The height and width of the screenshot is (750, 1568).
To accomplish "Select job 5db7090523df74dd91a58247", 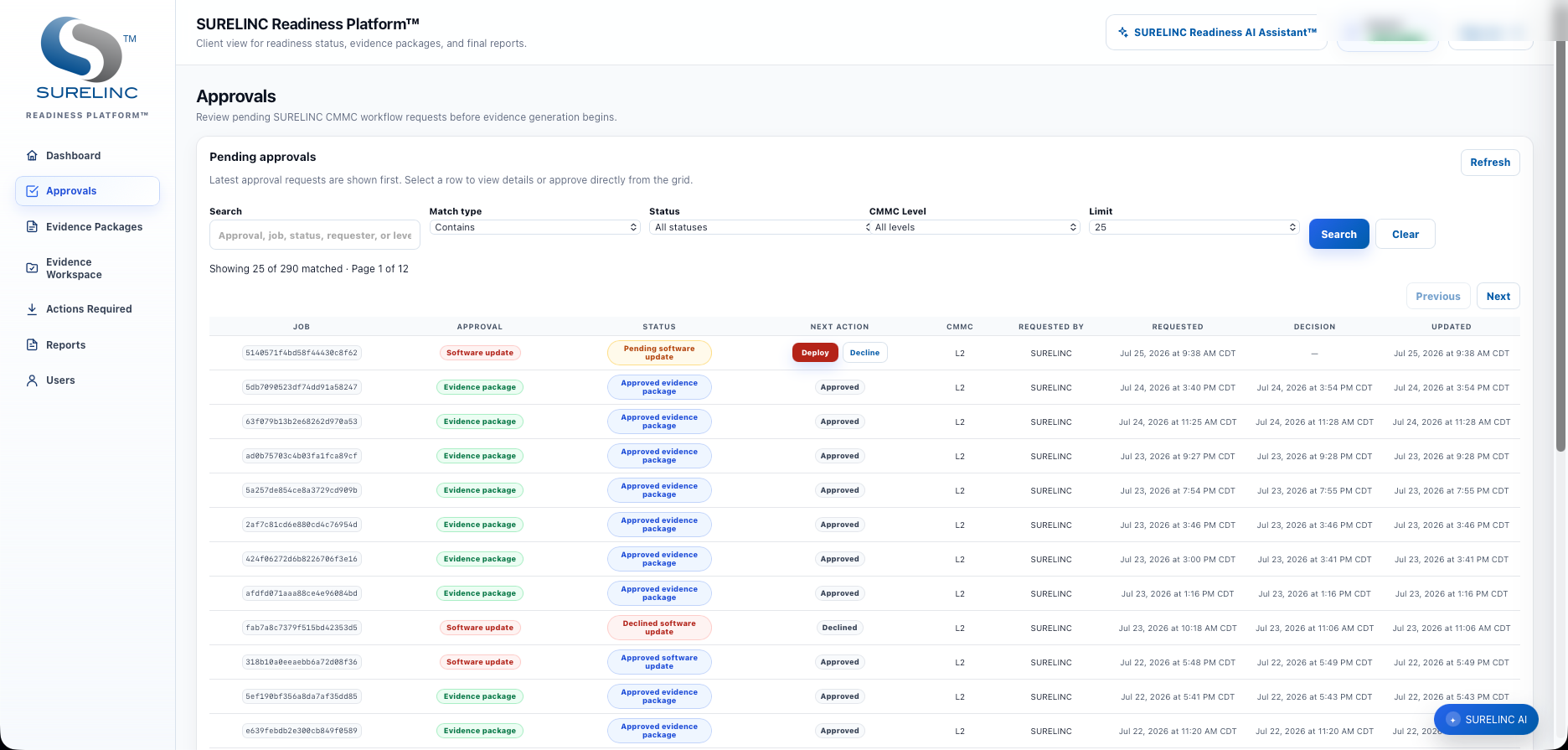I will (302, 387).
